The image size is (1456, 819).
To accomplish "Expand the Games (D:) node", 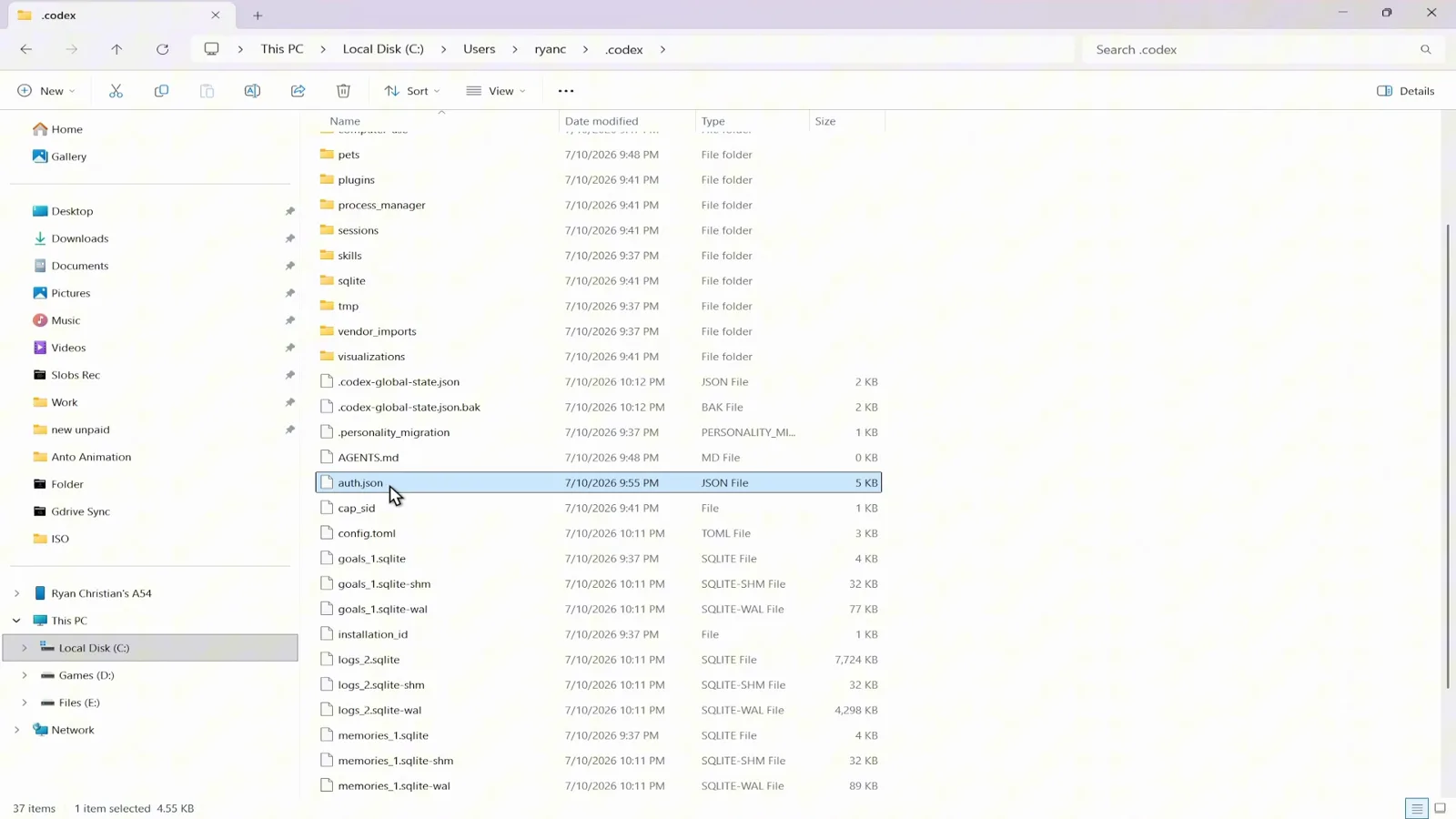I will click(25, 675).
